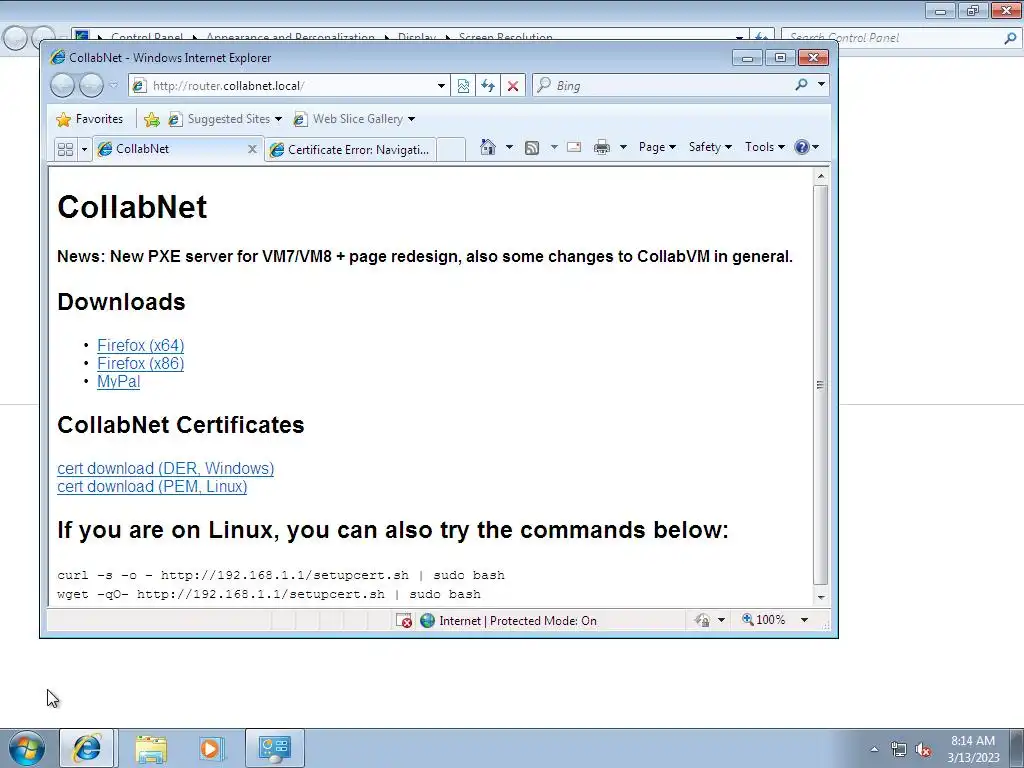The width and height of the screenshot is (1024, 768).
Task: Click the Compatibility View icon
Action: click(x=463, y=86)
